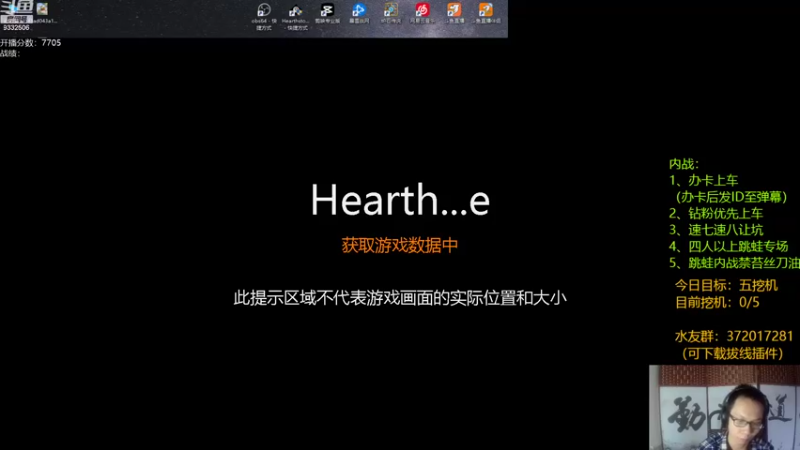Screen dimensions: 800x450
Task: Open the blue round desktop shortcut icon
Action: click(359, 10)
